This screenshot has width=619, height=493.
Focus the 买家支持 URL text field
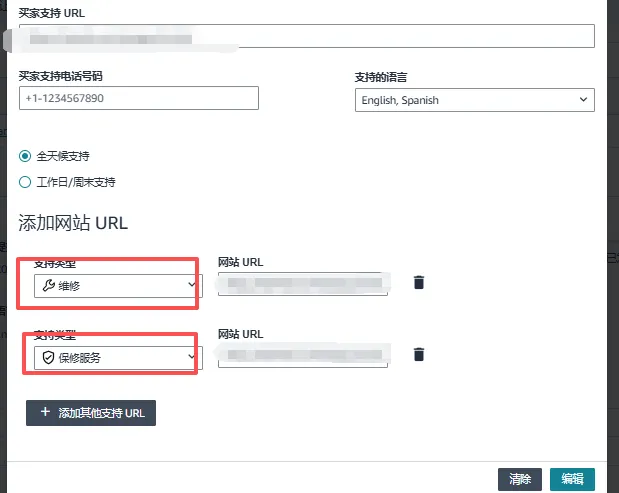(307, 36)
